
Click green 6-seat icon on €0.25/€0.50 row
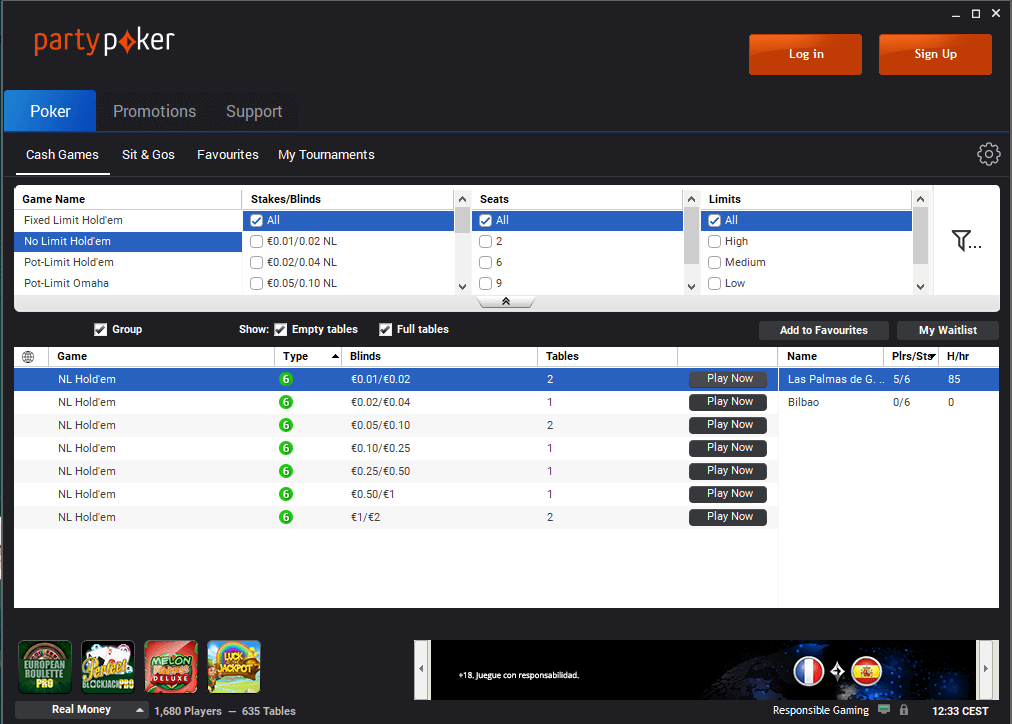click(x=286, y=471)
